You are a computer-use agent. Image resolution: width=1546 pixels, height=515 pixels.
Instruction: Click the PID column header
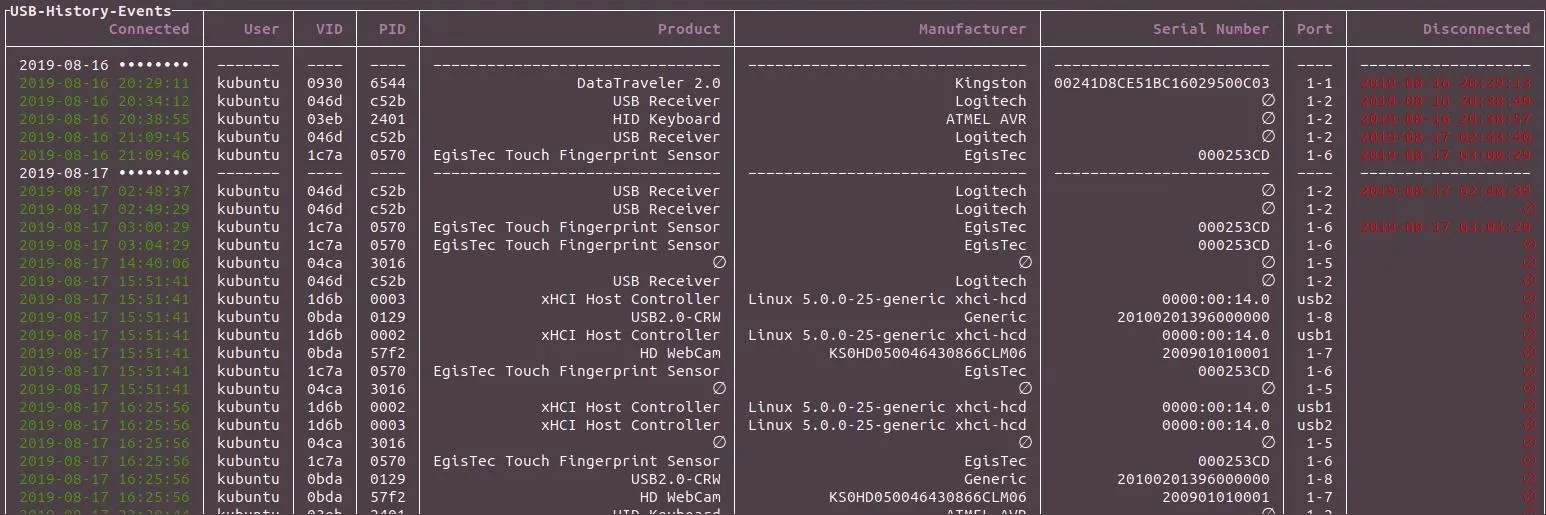click(392, 29)
